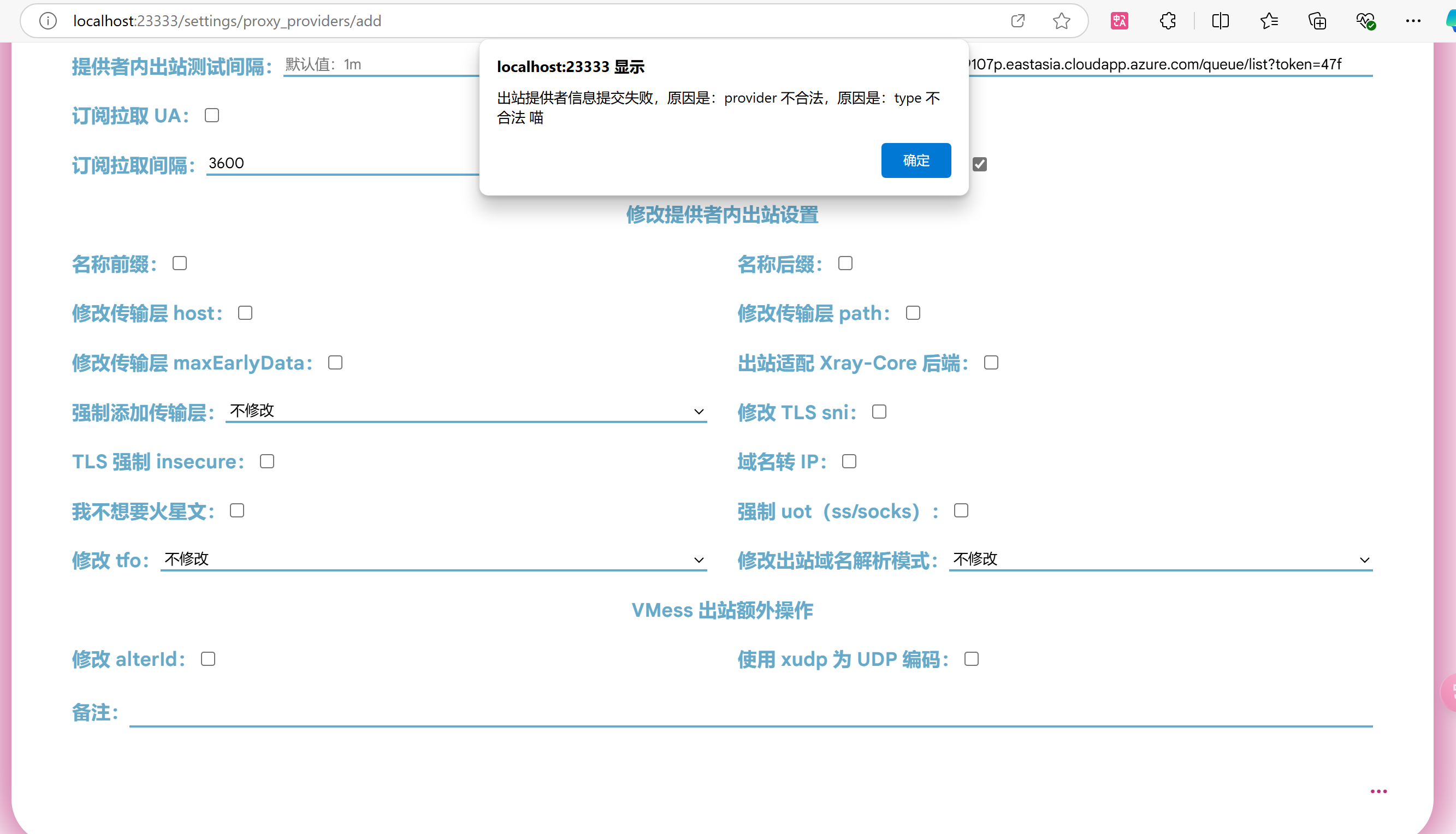1456x834 pixels.
Task: Open the browser settings and more menu
Action: (1413, 21)
